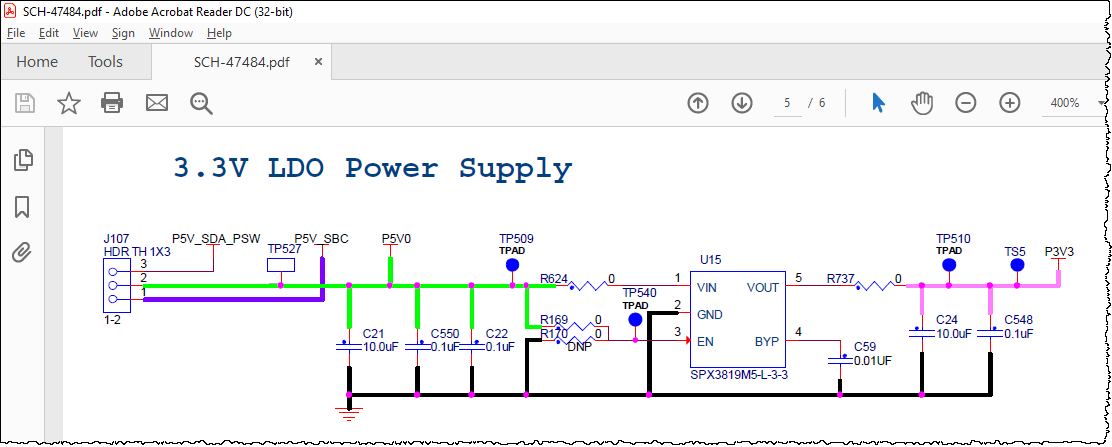Screen dimensions: 1112x447
Task: Zoom in with the plus button
Action: tap(1009, 103)
